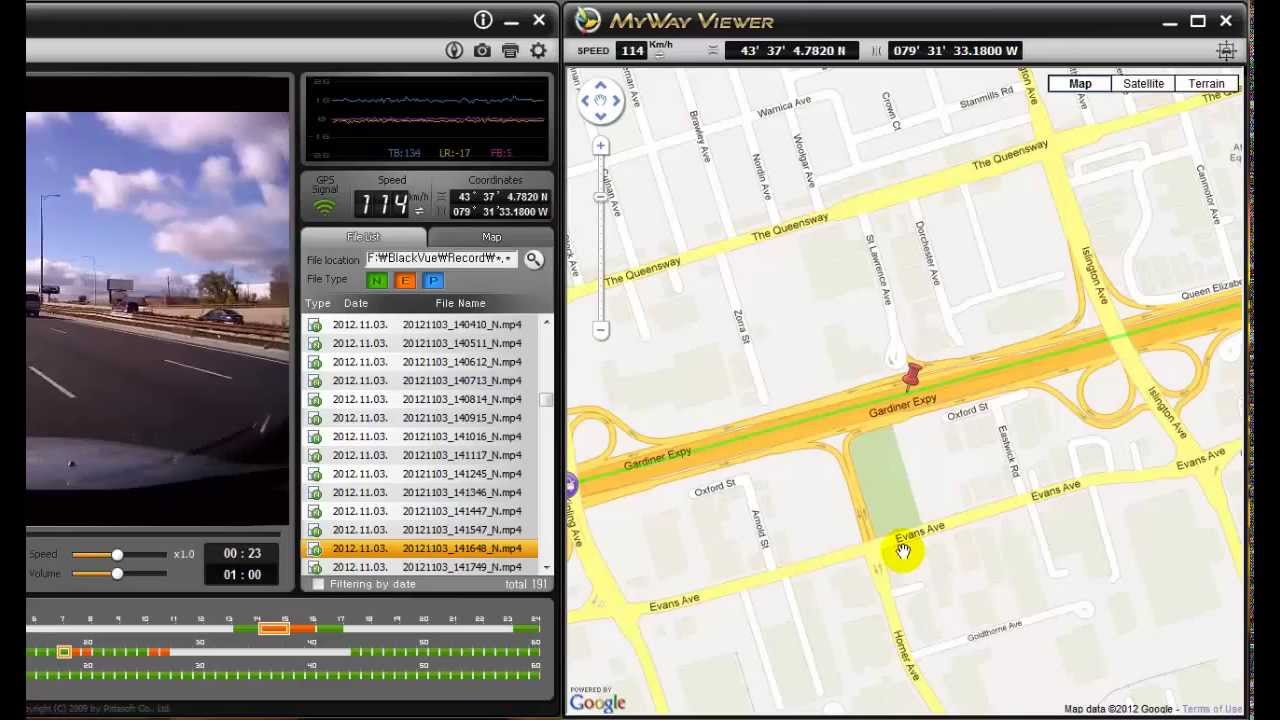
Task: Click the map zoom level slider handle
Action: click(x=601, y=197)
